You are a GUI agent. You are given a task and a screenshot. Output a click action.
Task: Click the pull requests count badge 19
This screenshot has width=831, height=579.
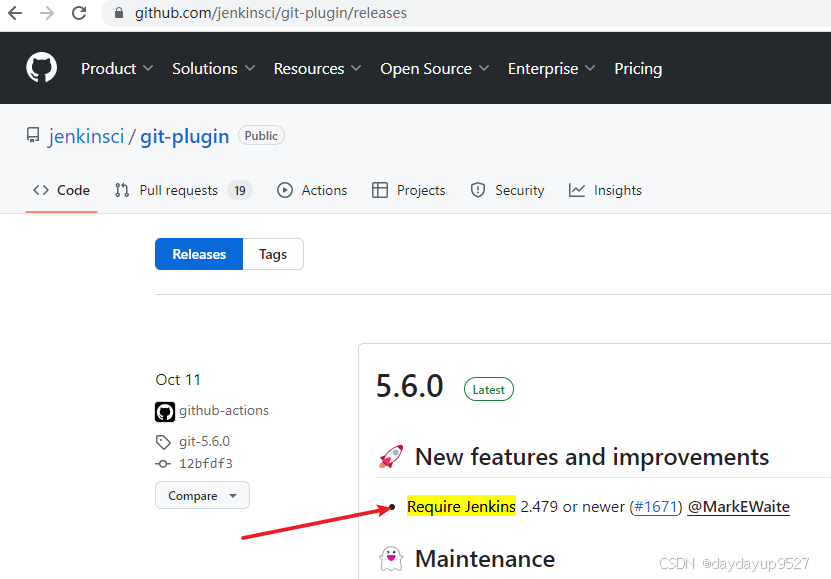240,190
